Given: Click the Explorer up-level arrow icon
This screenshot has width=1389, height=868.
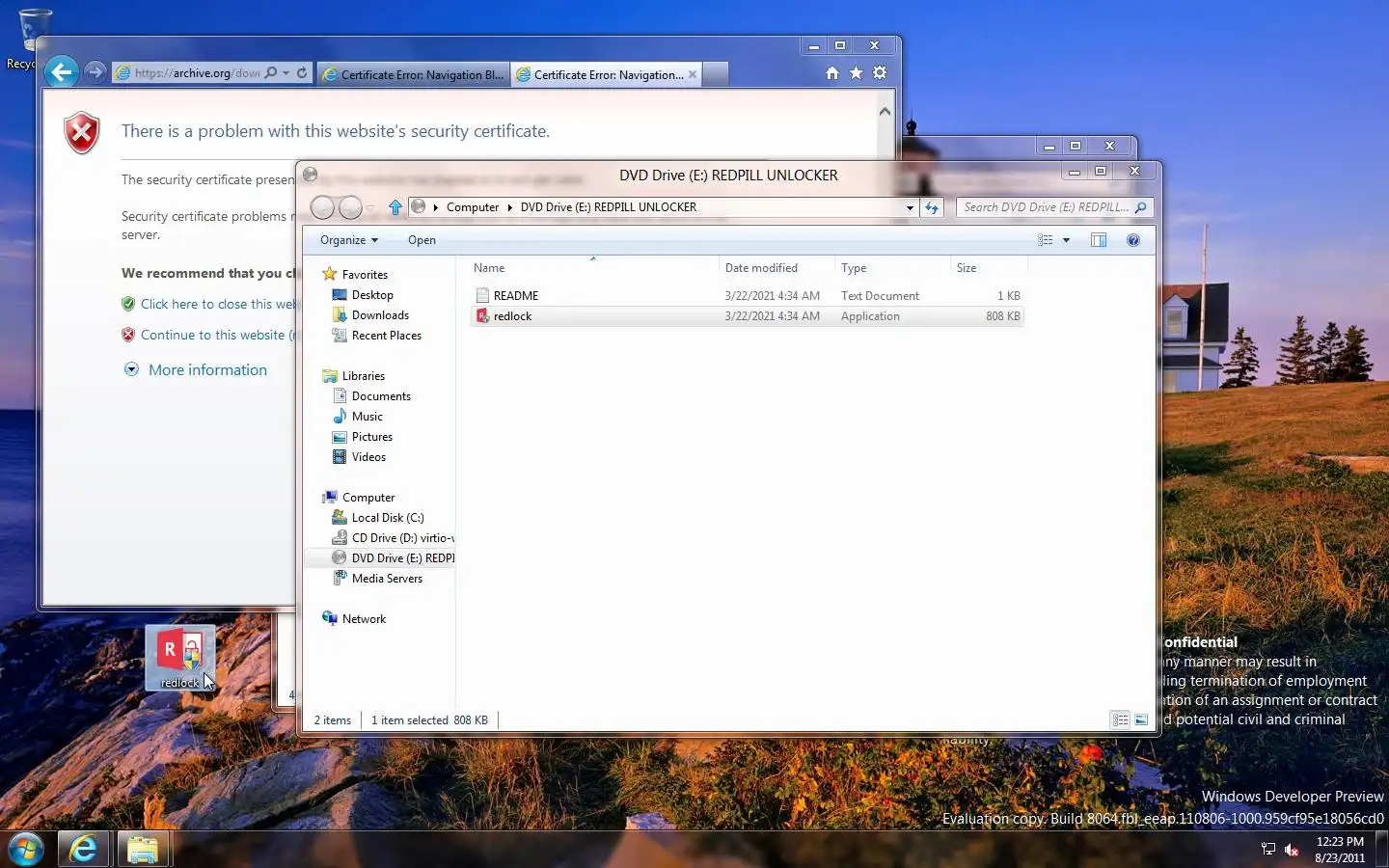Looking at the screenshot, I should pyautogui.click(x=395, y=207).
